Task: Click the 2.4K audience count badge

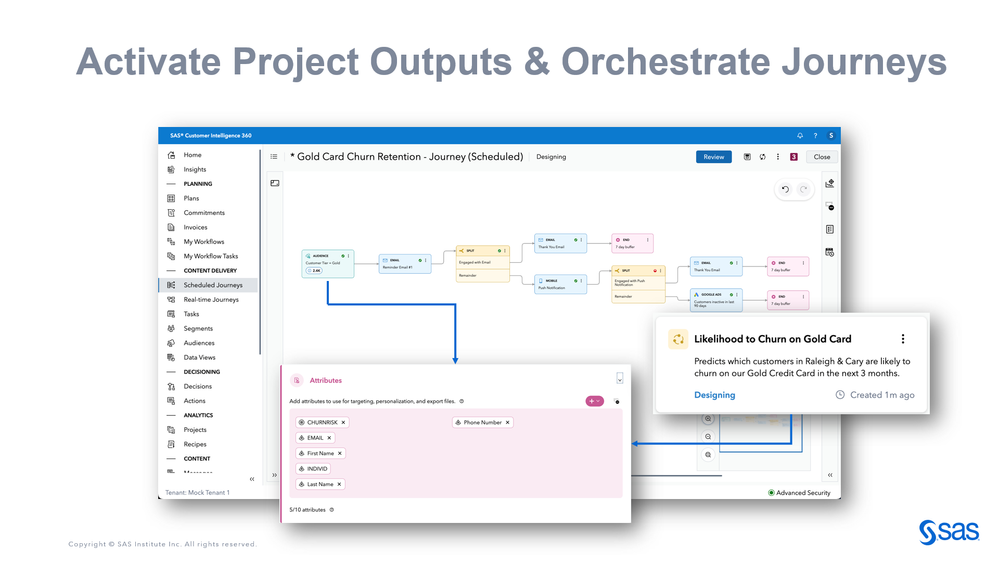Action: [314, 271]
